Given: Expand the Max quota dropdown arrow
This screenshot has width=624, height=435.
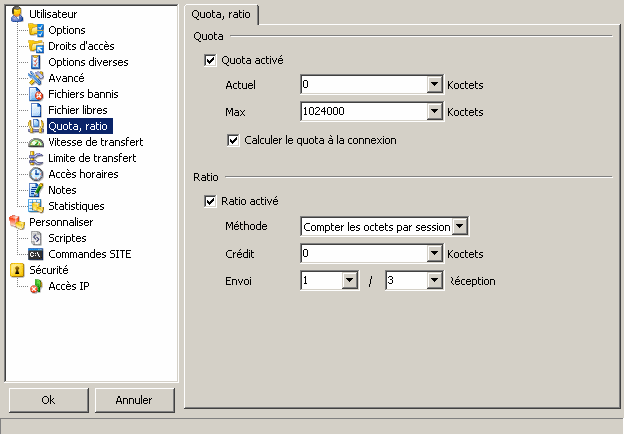Looking at the screenshot, I should coord(434,112).
